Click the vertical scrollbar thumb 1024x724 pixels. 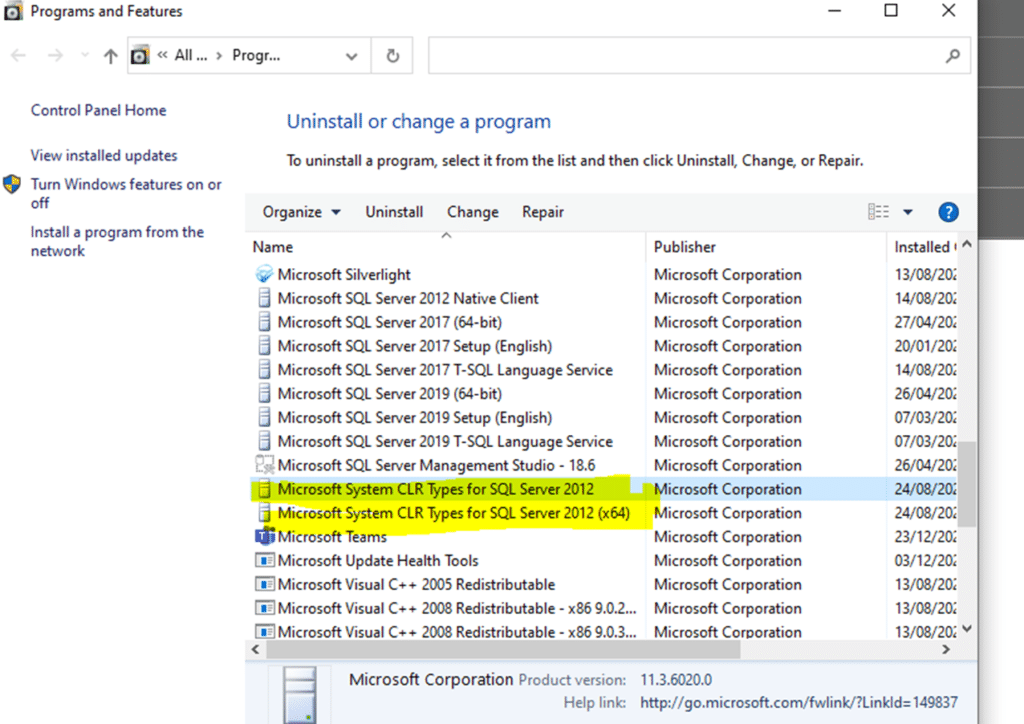(x=967, y=484)
